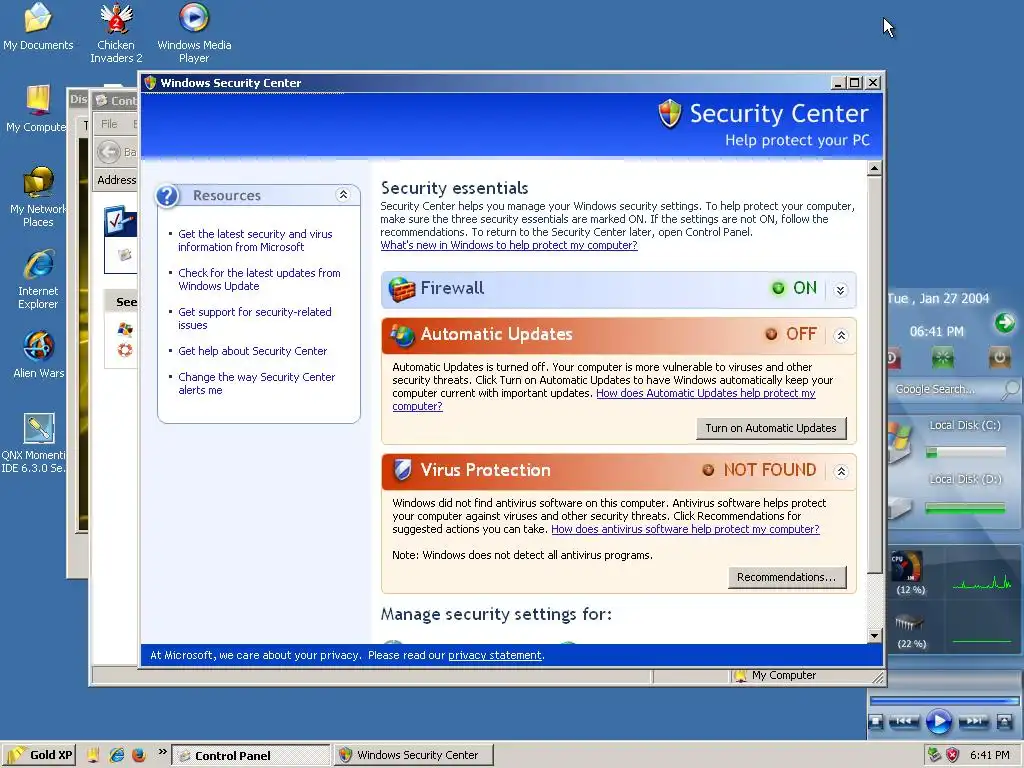The image size is (1024, 768).
Task: Click scroll up arrow in Security Center
Action: pos(874,169)
